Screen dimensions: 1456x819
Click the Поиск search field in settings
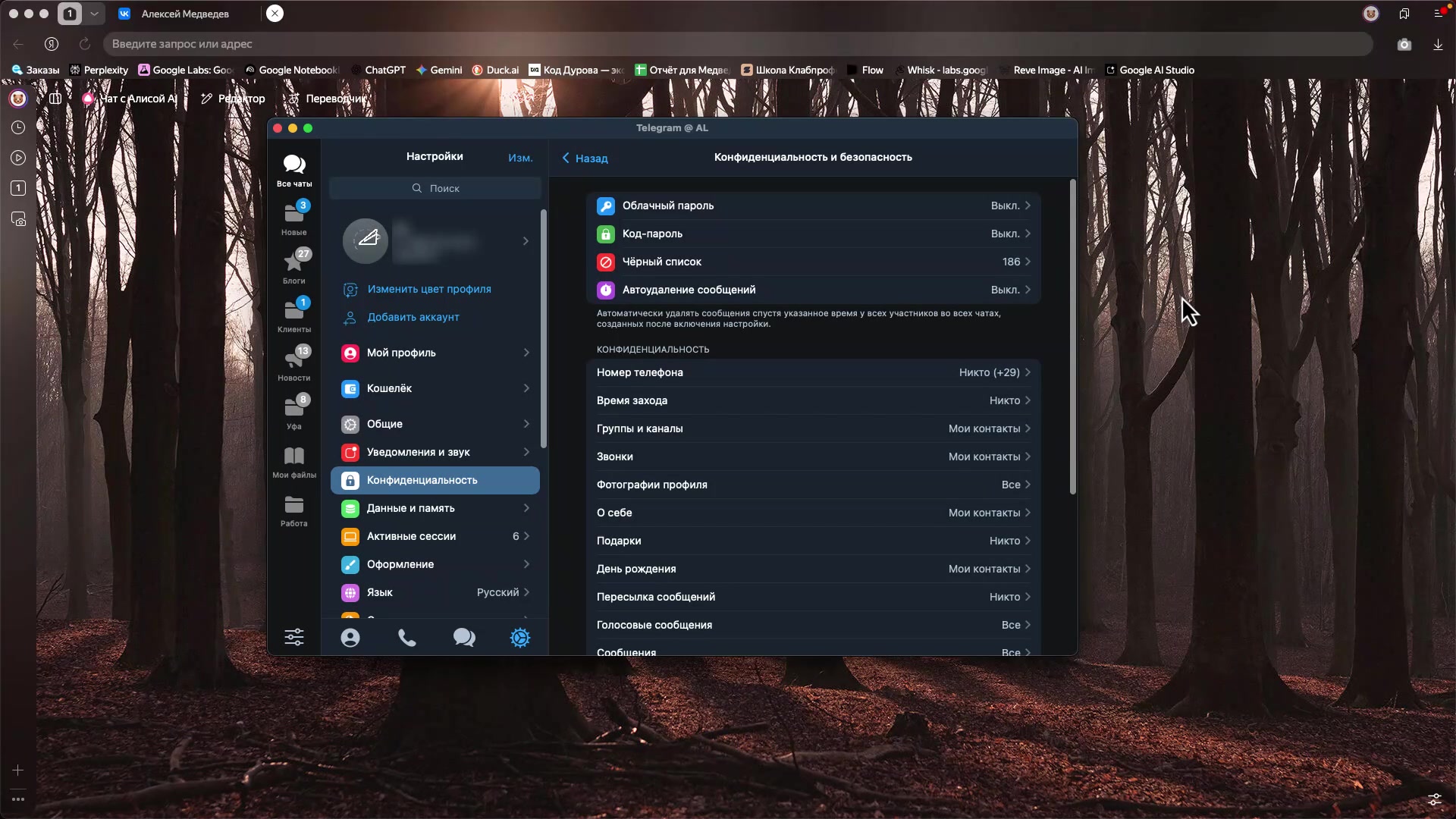[x=436, y=188]
